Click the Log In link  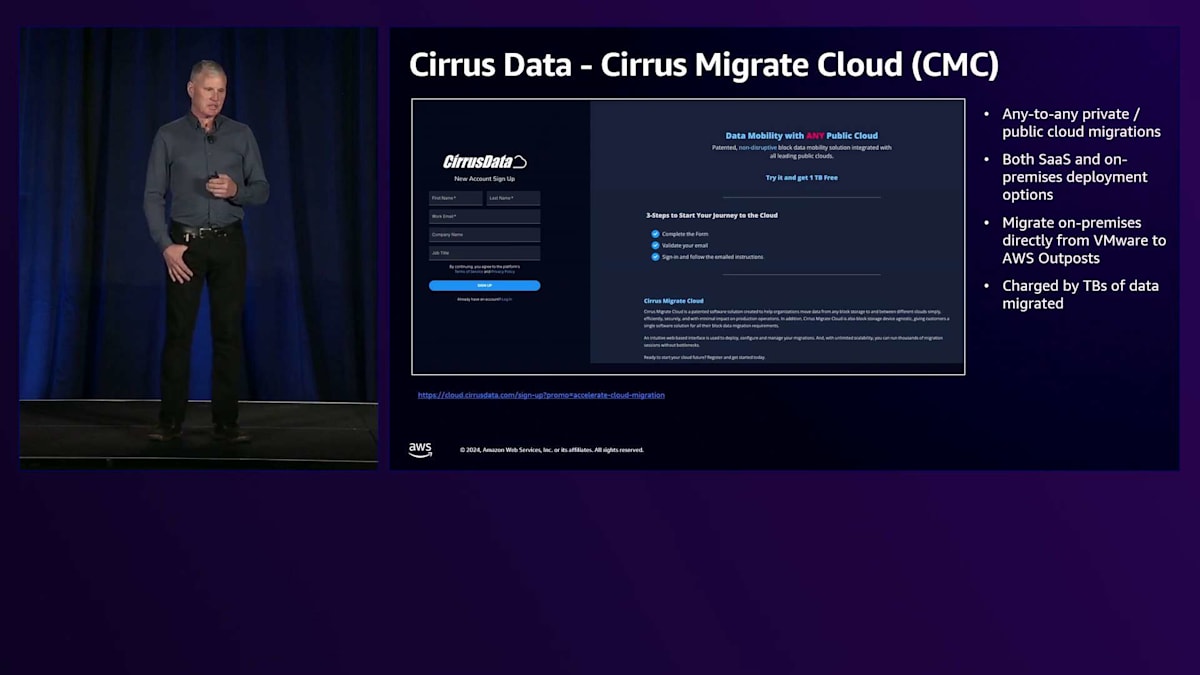click(x=506, y=299)
